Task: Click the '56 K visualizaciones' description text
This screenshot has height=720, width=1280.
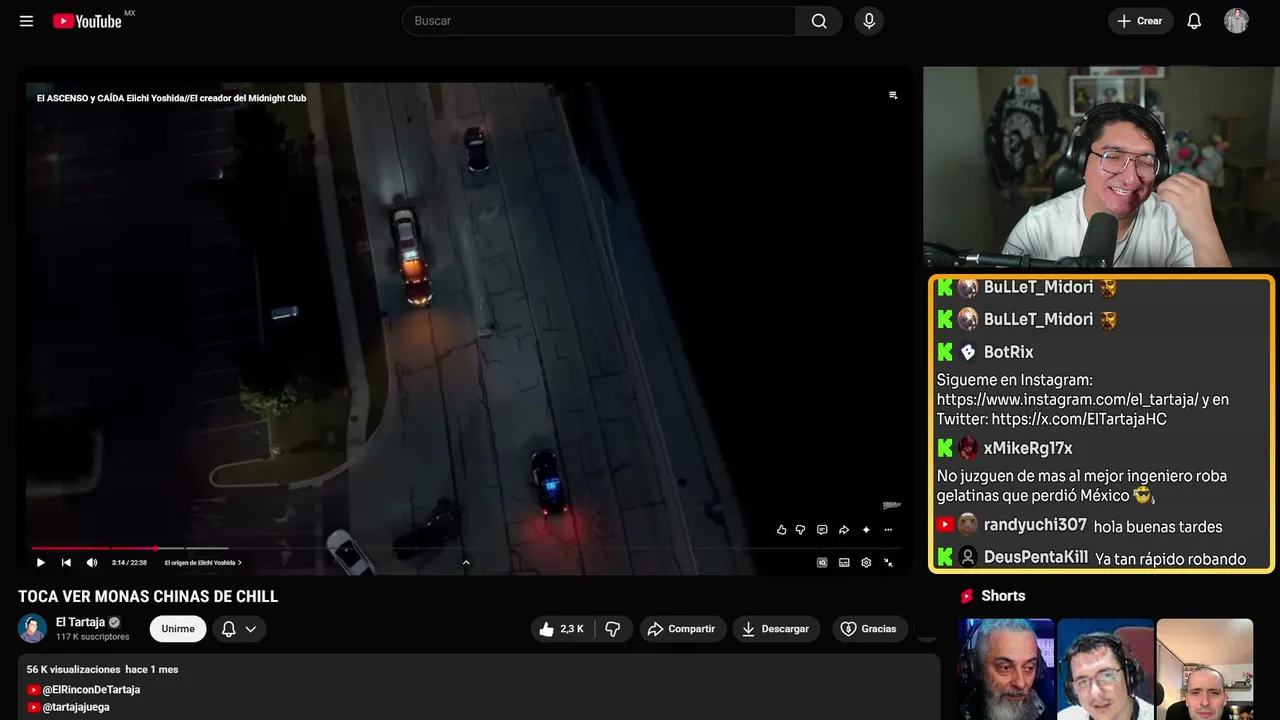Action: coord(74,669)
